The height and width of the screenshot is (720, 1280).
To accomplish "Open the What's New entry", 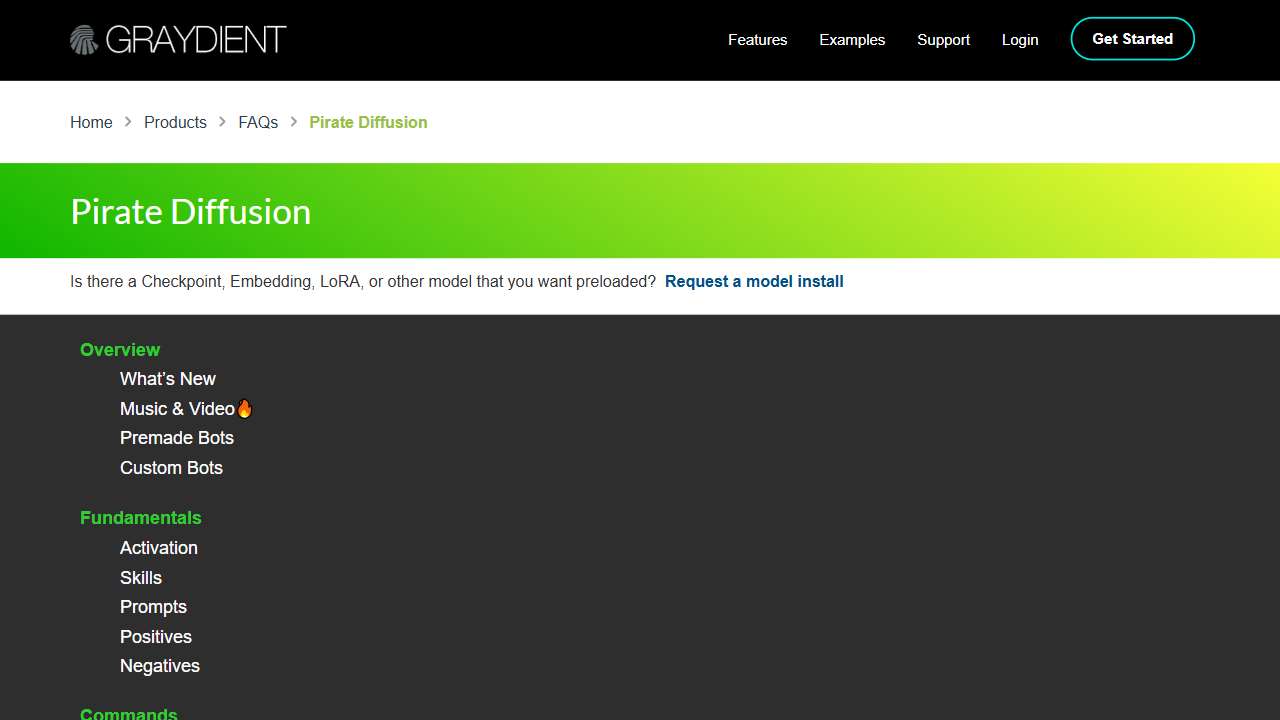I will click(168, 379).
